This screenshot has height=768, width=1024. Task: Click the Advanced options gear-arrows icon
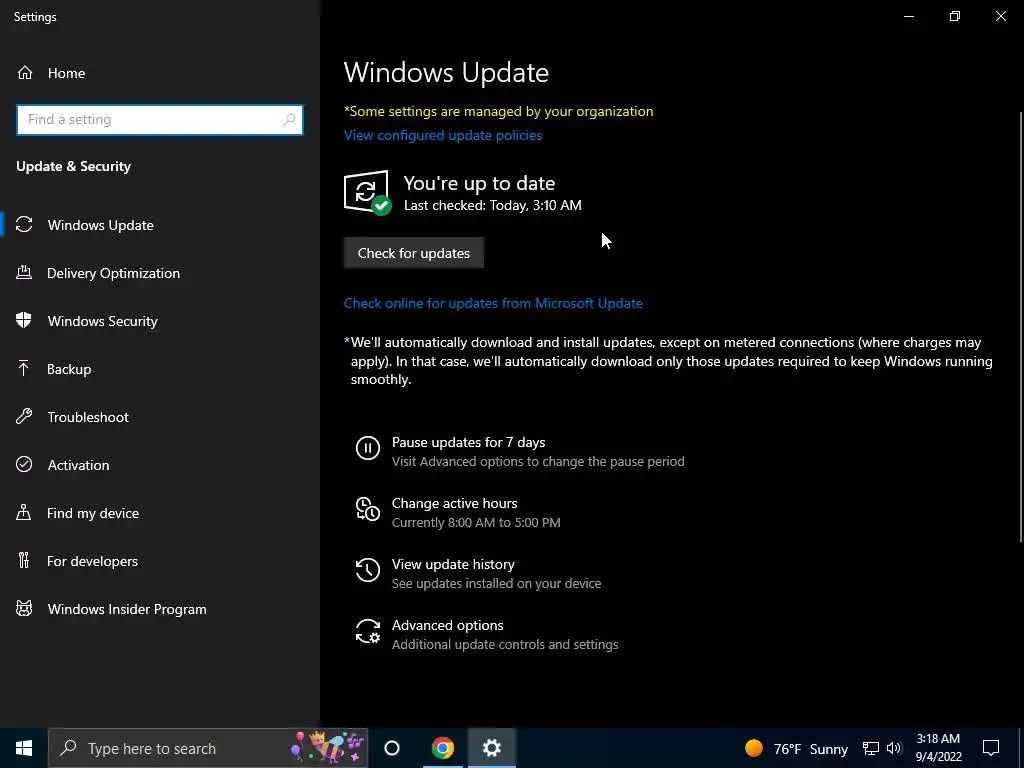click(x=368, y=632)
